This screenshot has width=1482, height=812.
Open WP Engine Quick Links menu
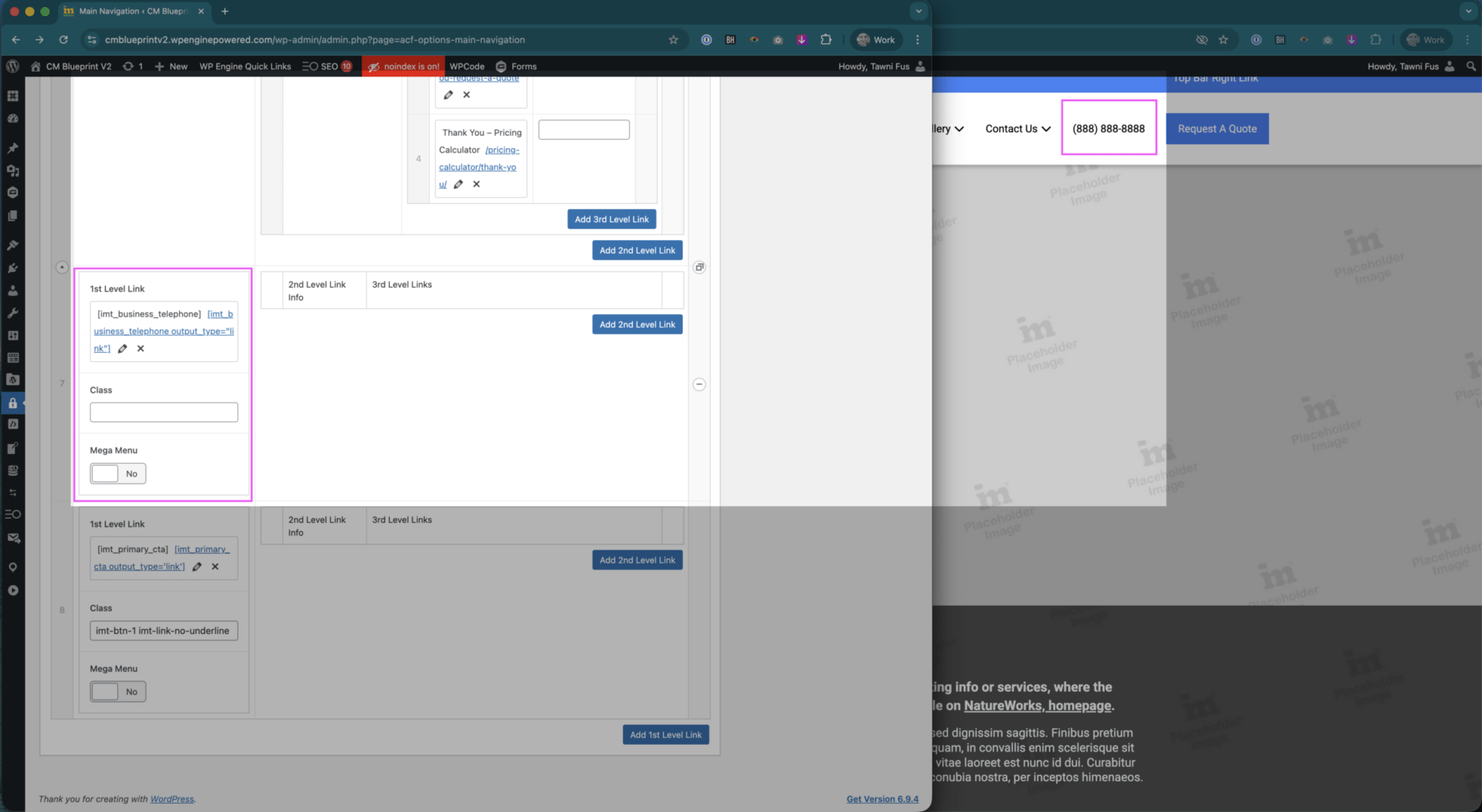coord(245,66)
